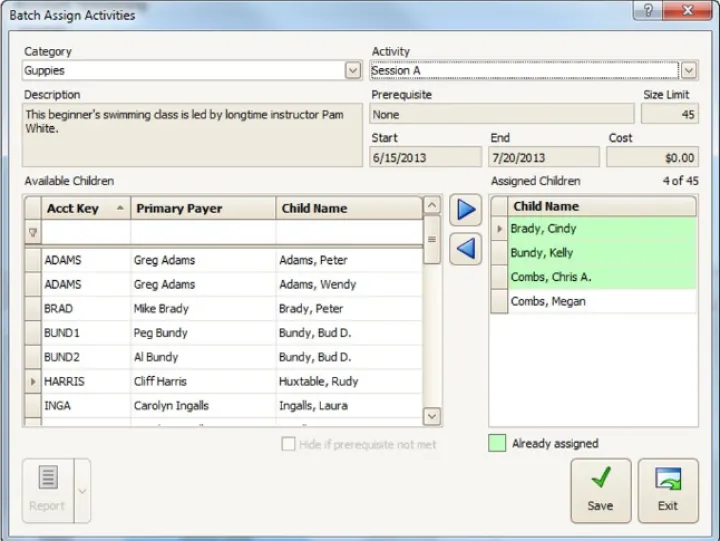Click the Acct Key filter input field
Viewport: 720px width, 541px height.
(85, 232)
